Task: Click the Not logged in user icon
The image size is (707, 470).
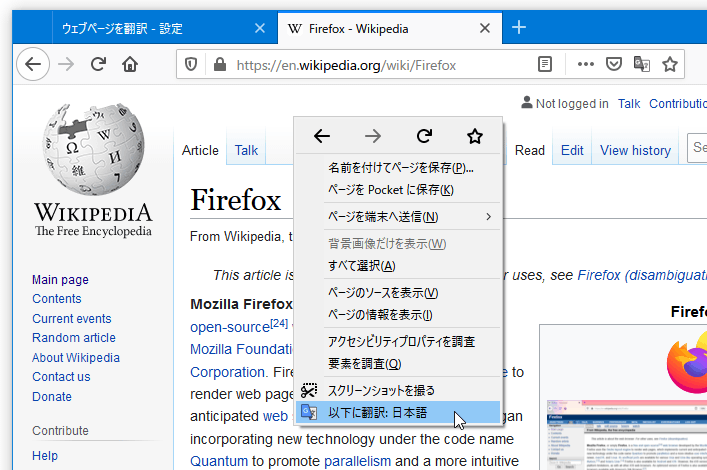Action: [x=527, y=102]
